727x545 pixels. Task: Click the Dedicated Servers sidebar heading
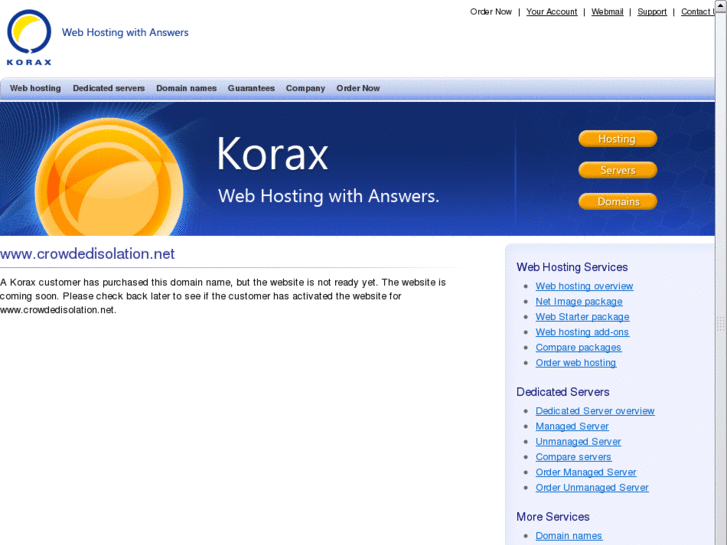(562, 392)
